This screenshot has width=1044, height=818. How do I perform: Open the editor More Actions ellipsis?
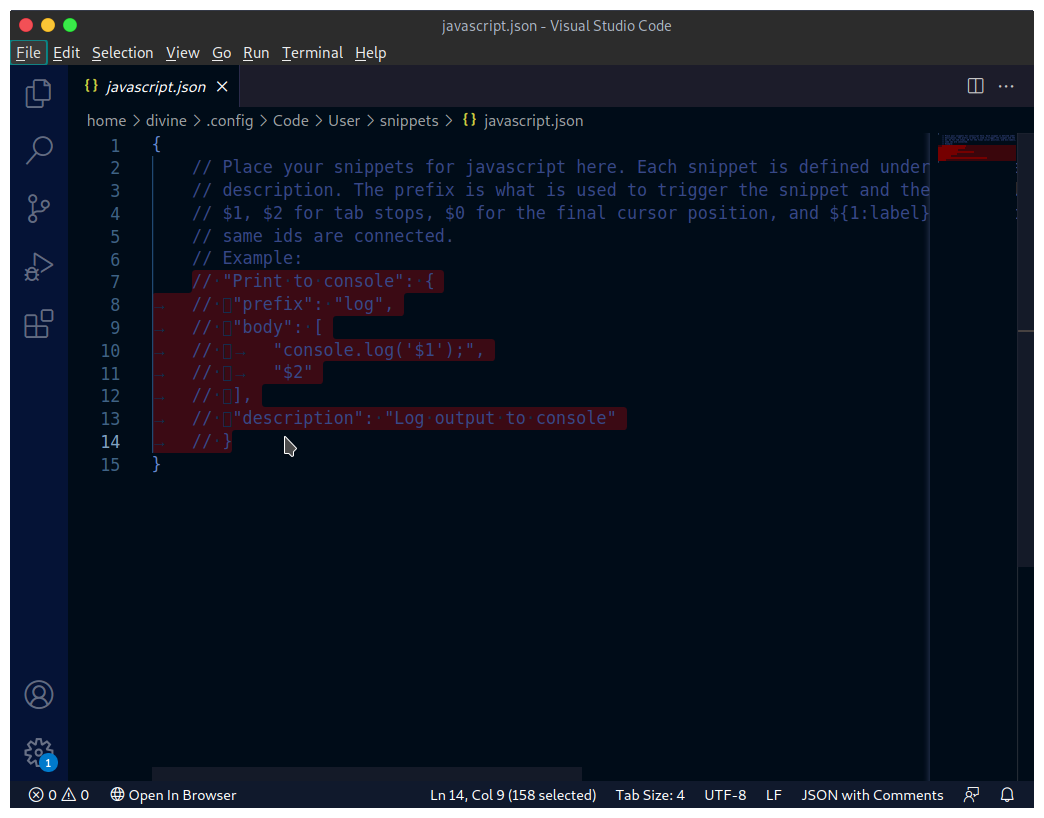click(x=1006, y=86)
